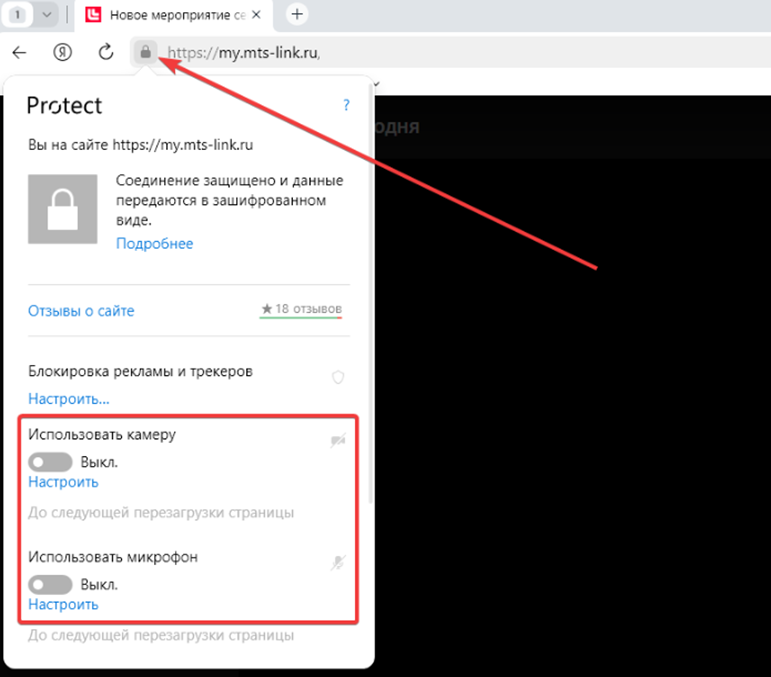
Task: Click the tab counter showing 1
Action: 18,15
